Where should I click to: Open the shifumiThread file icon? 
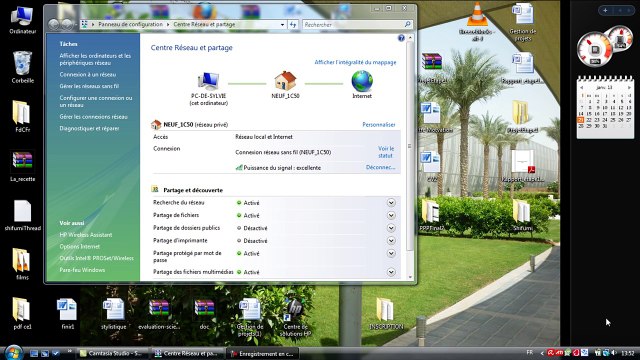point(22,215)
